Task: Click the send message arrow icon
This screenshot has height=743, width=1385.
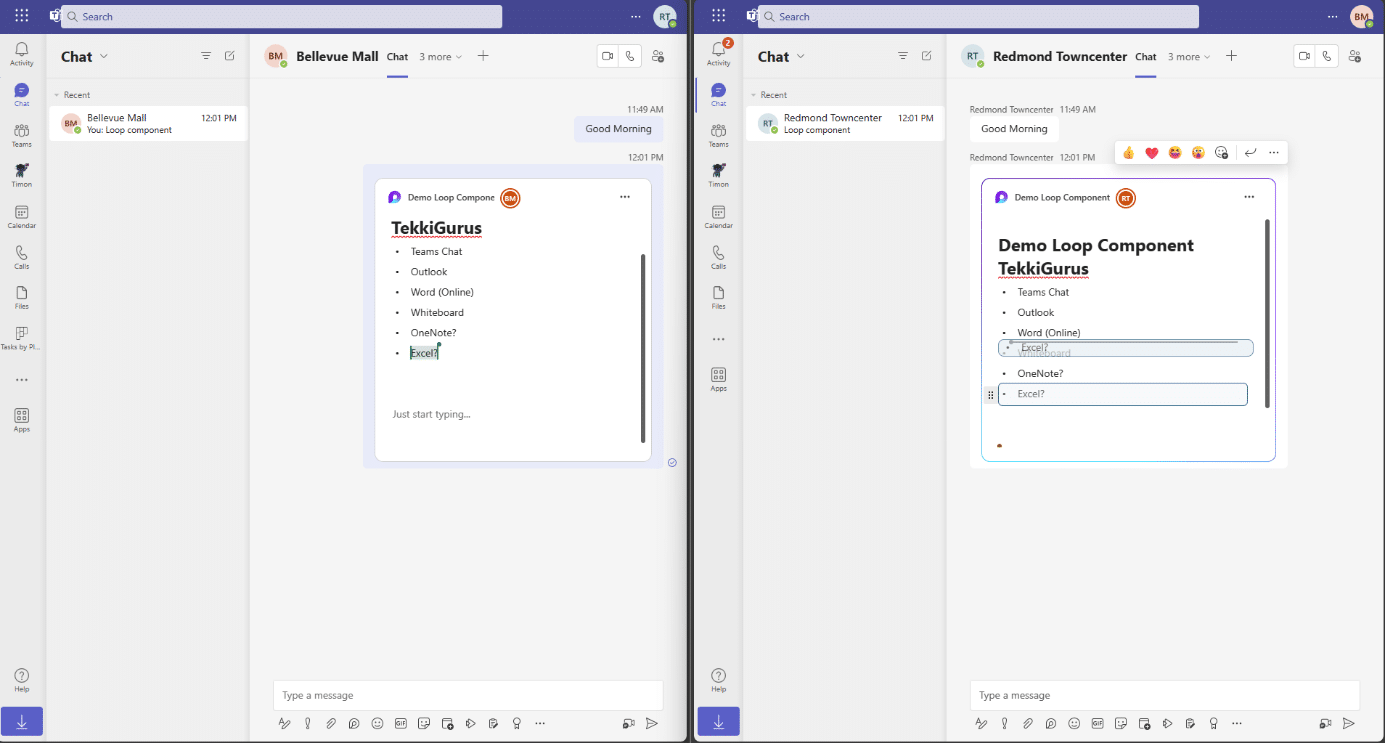Action: pyautogui.click(x=652, y=723)
